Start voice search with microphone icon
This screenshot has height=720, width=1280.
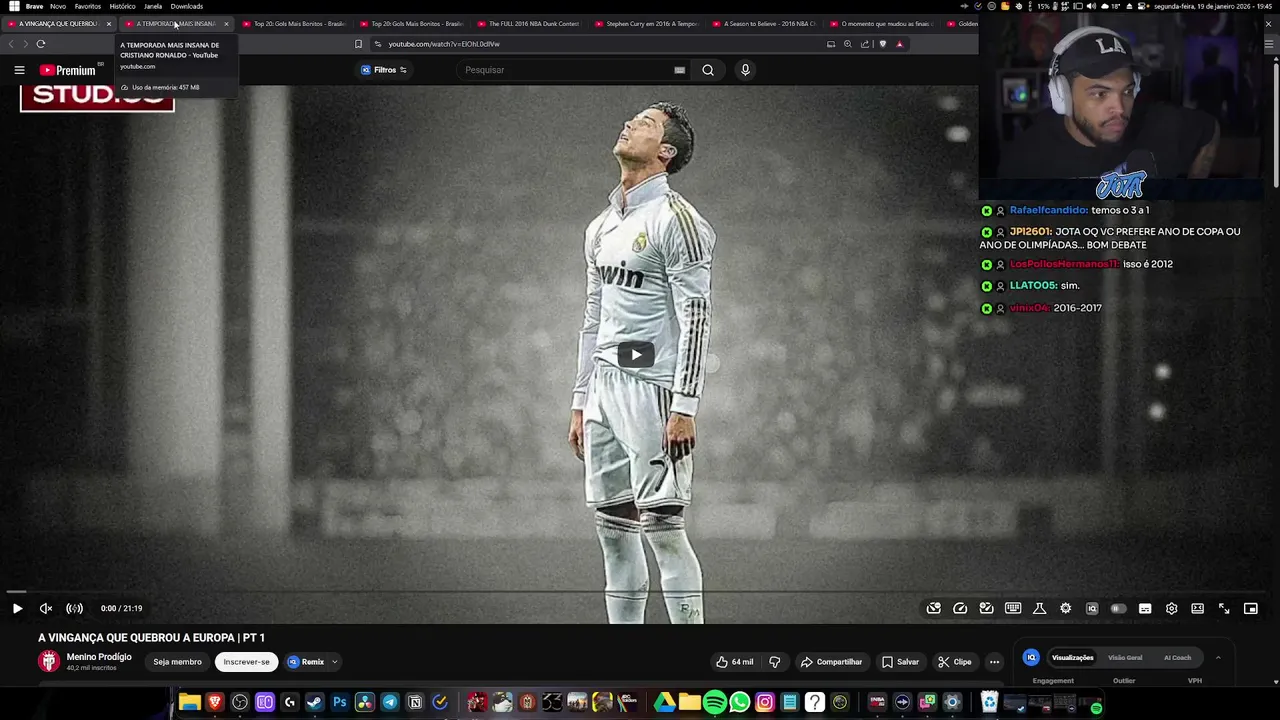point(745,70)
